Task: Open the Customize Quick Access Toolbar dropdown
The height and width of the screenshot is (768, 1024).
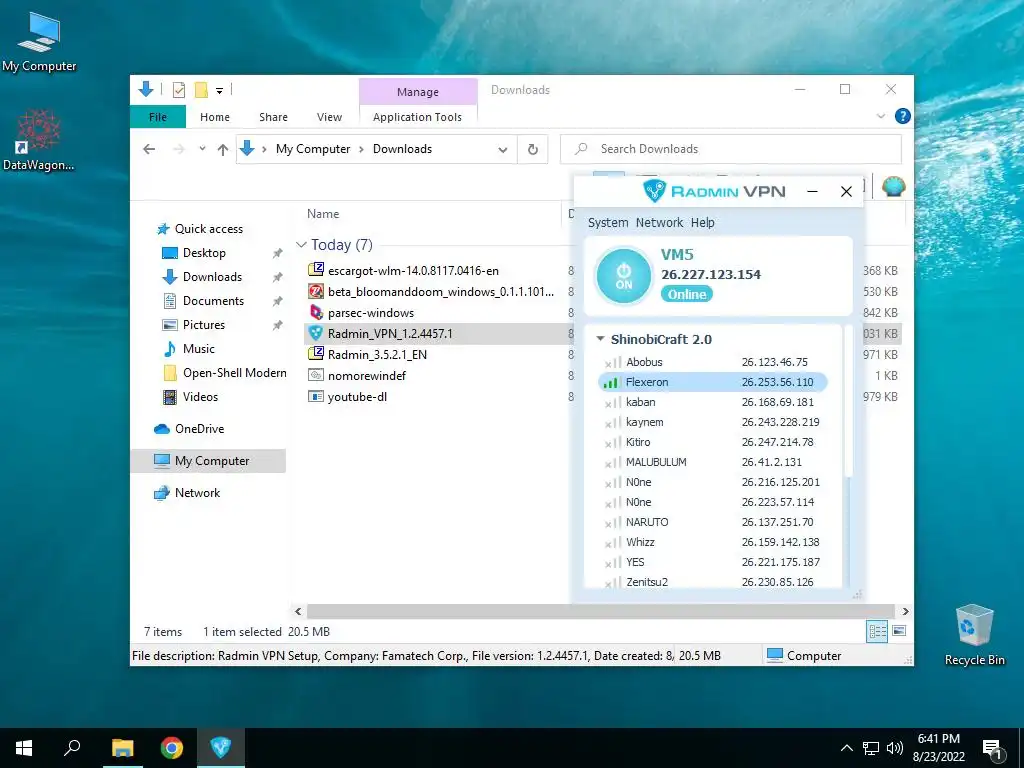Action: tap(219, 91)
